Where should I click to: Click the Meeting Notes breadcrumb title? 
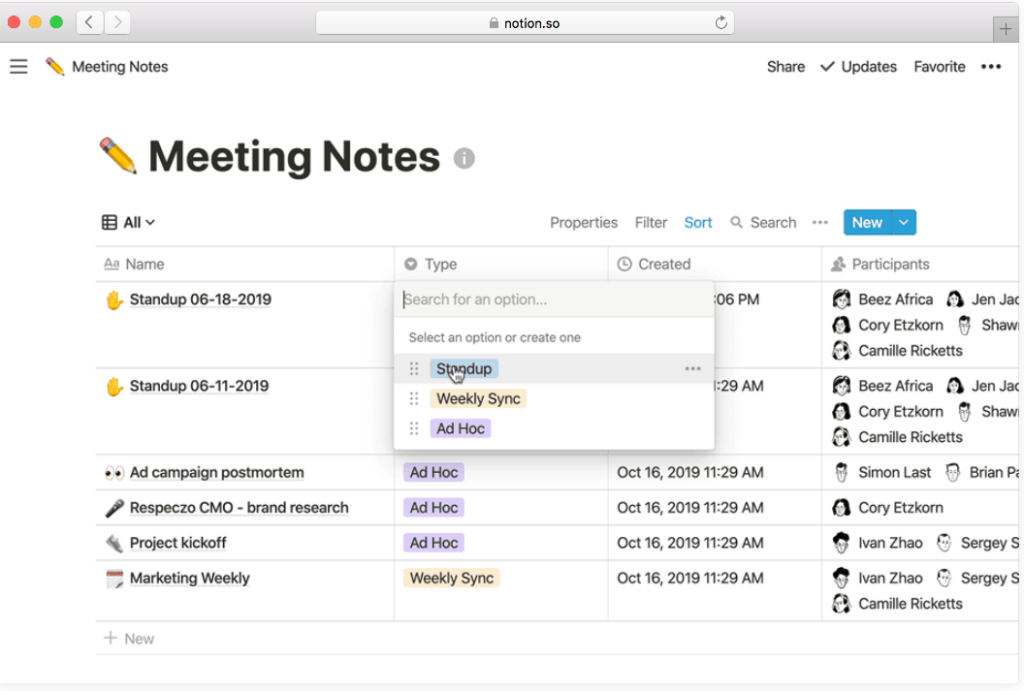[120, 67]
